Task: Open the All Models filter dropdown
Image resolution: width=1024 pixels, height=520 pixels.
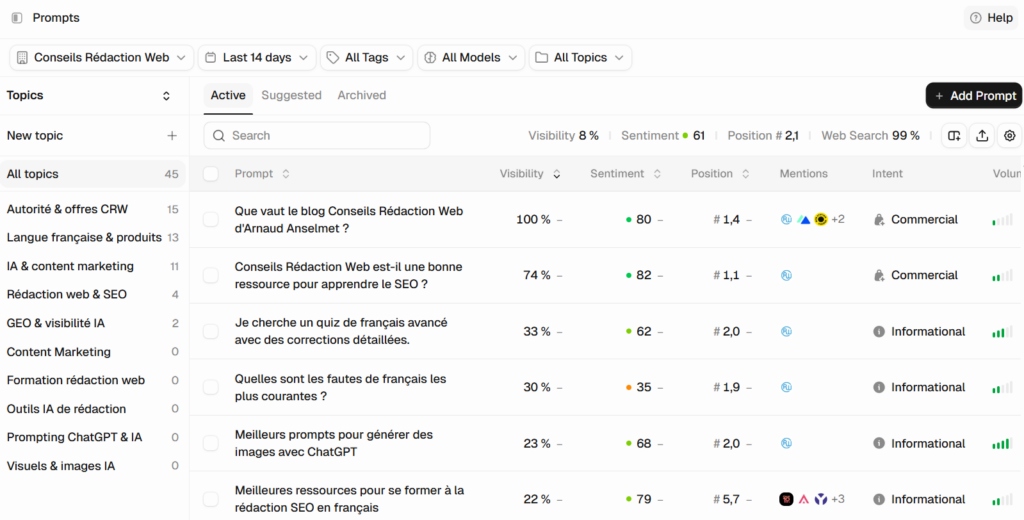Action: 471,57
